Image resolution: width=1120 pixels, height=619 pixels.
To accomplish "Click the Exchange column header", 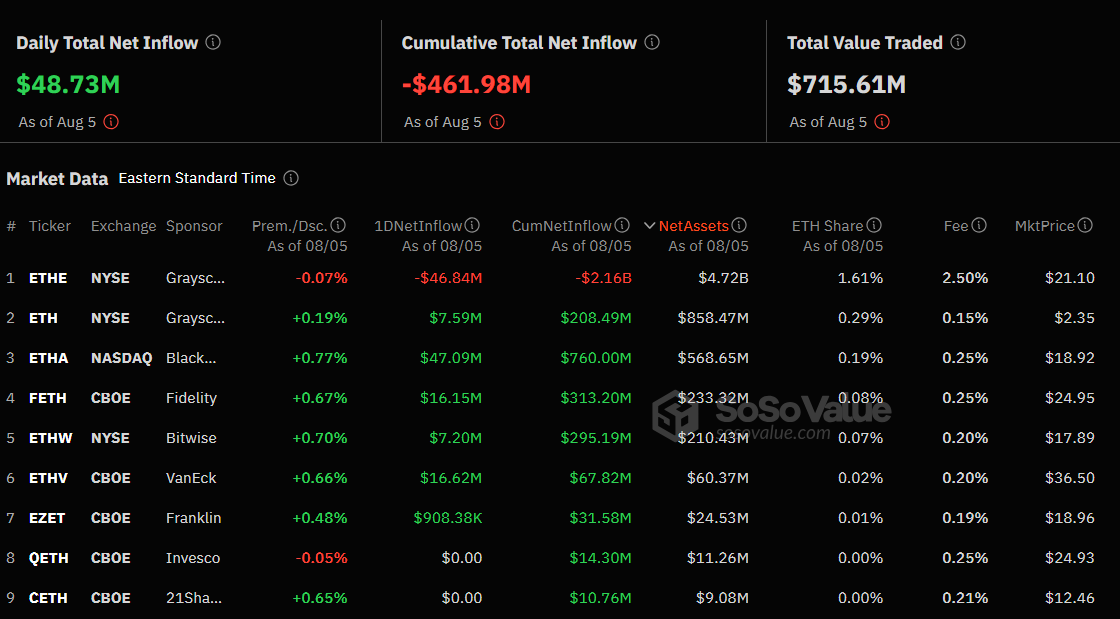I will (123, 226).
